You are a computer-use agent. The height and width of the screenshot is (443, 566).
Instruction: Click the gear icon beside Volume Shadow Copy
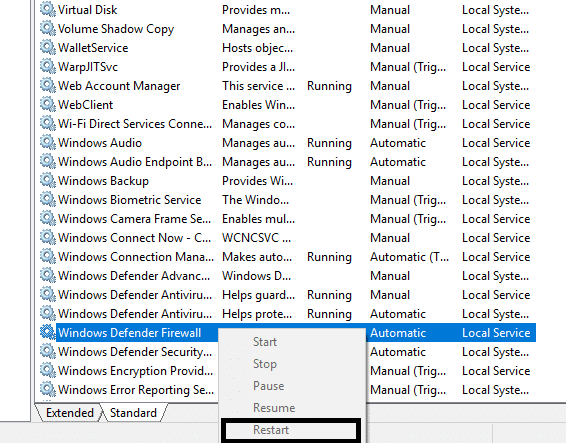click(x=47, y=29)
